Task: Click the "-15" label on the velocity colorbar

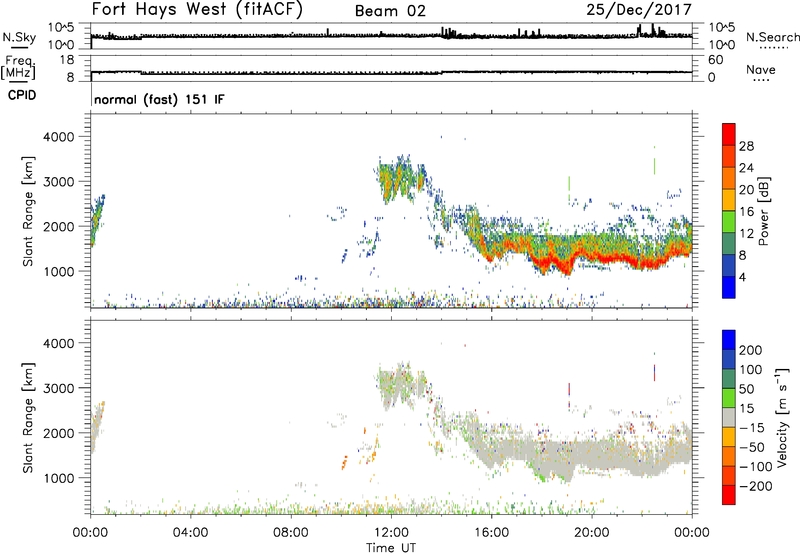Action: pyautogui.click(x=752, y=428)
